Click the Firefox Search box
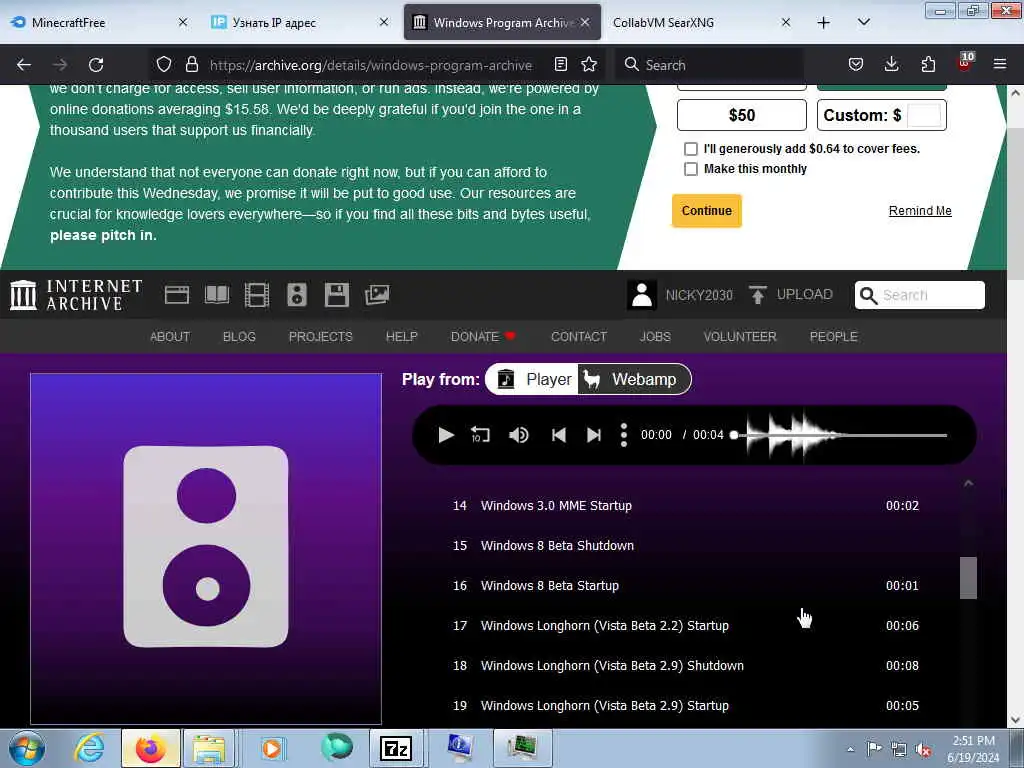 [x=712, y=65]
